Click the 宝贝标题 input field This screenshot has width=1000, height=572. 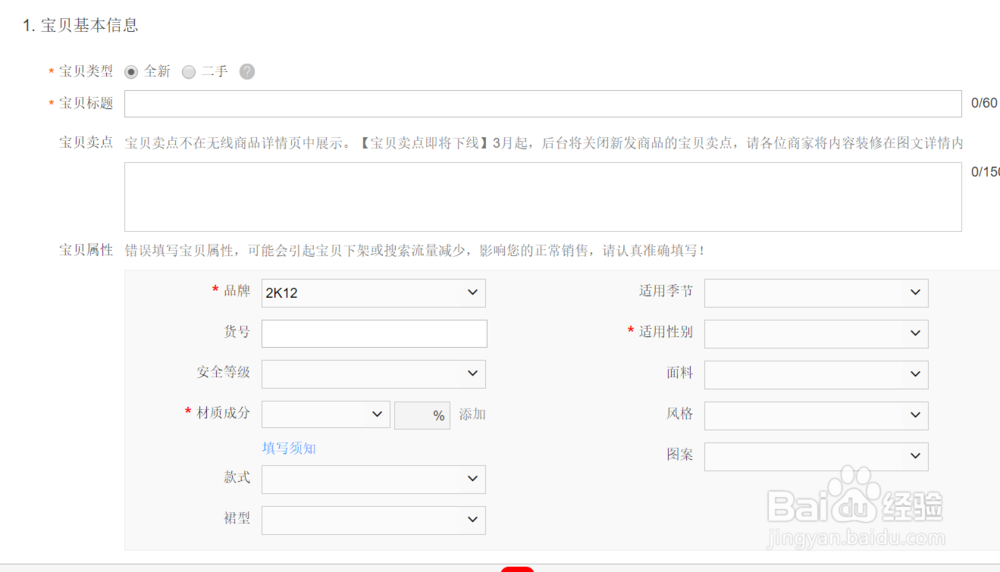click(x=543, y=104)
